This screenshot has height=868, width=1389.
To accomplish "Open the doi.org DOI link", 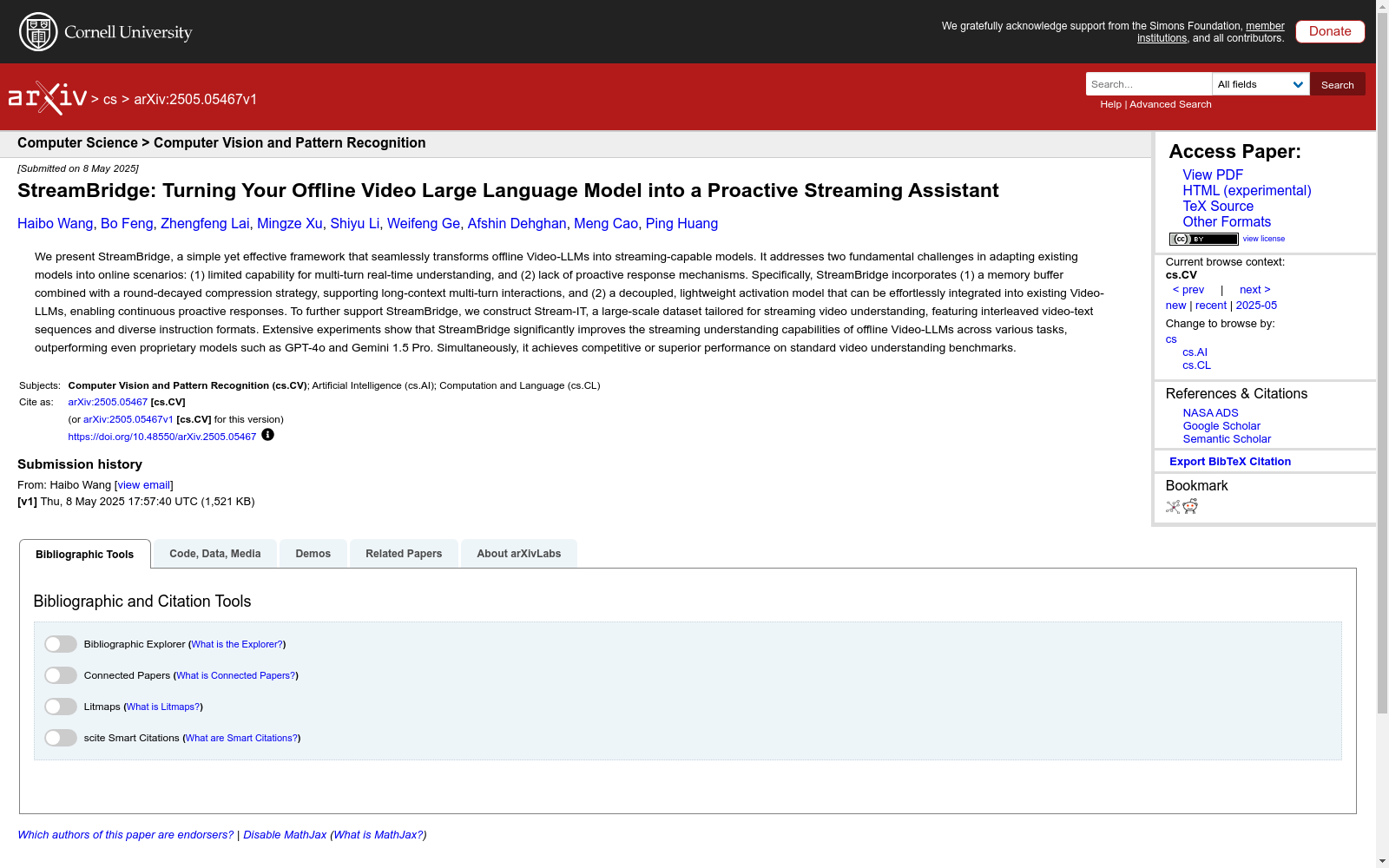I will tap(162, 437).
